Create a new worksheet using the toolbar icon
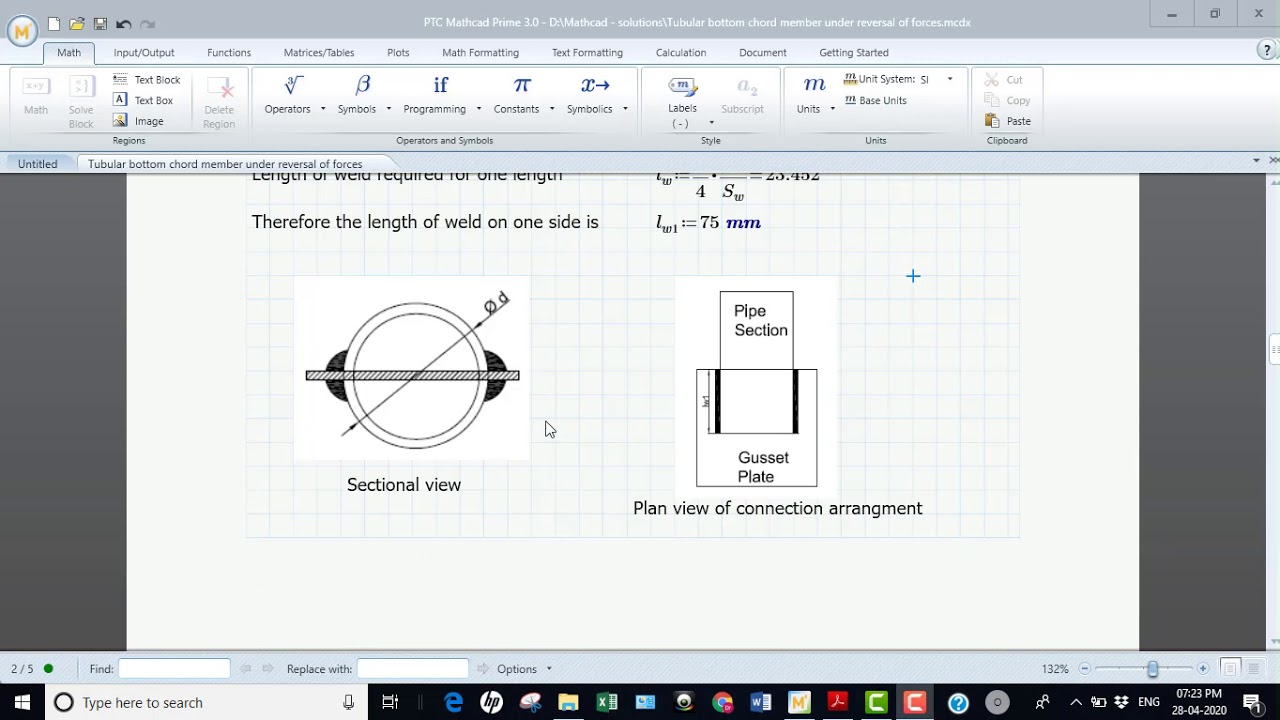 click(53, 23)
